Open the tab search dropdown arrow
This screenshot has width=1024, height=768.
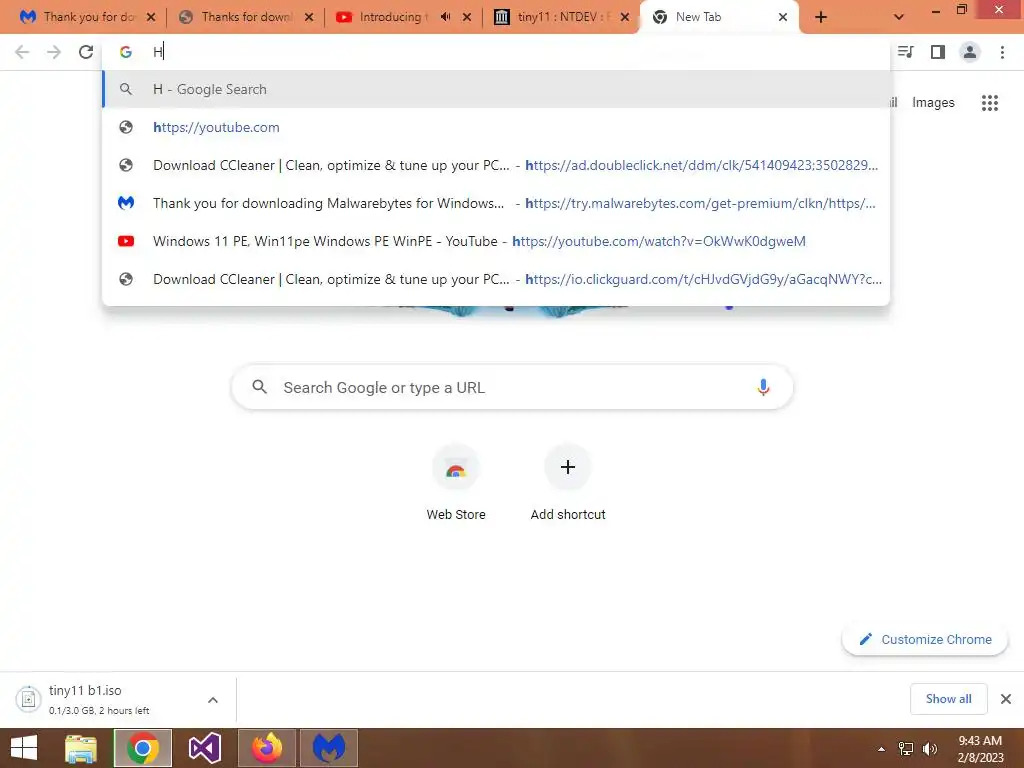click(x=899, y=17)
